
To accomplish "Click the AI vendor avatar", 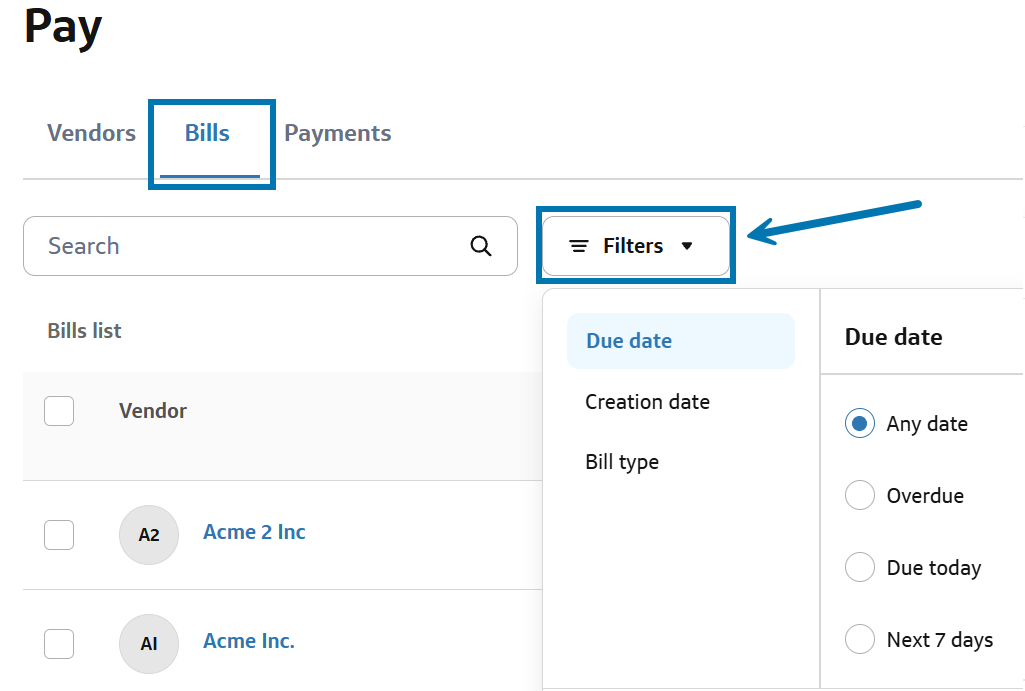I will [x=148, y=643].
